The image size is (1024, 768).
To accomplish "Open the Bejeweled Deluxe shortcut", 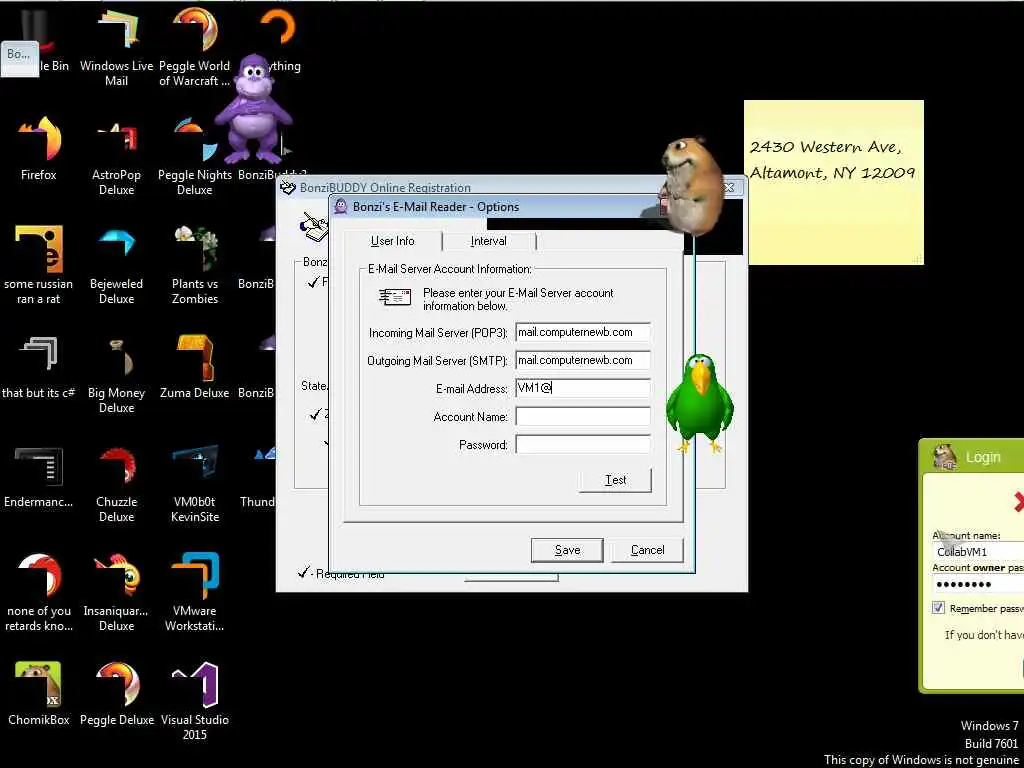I will [116, 265].
